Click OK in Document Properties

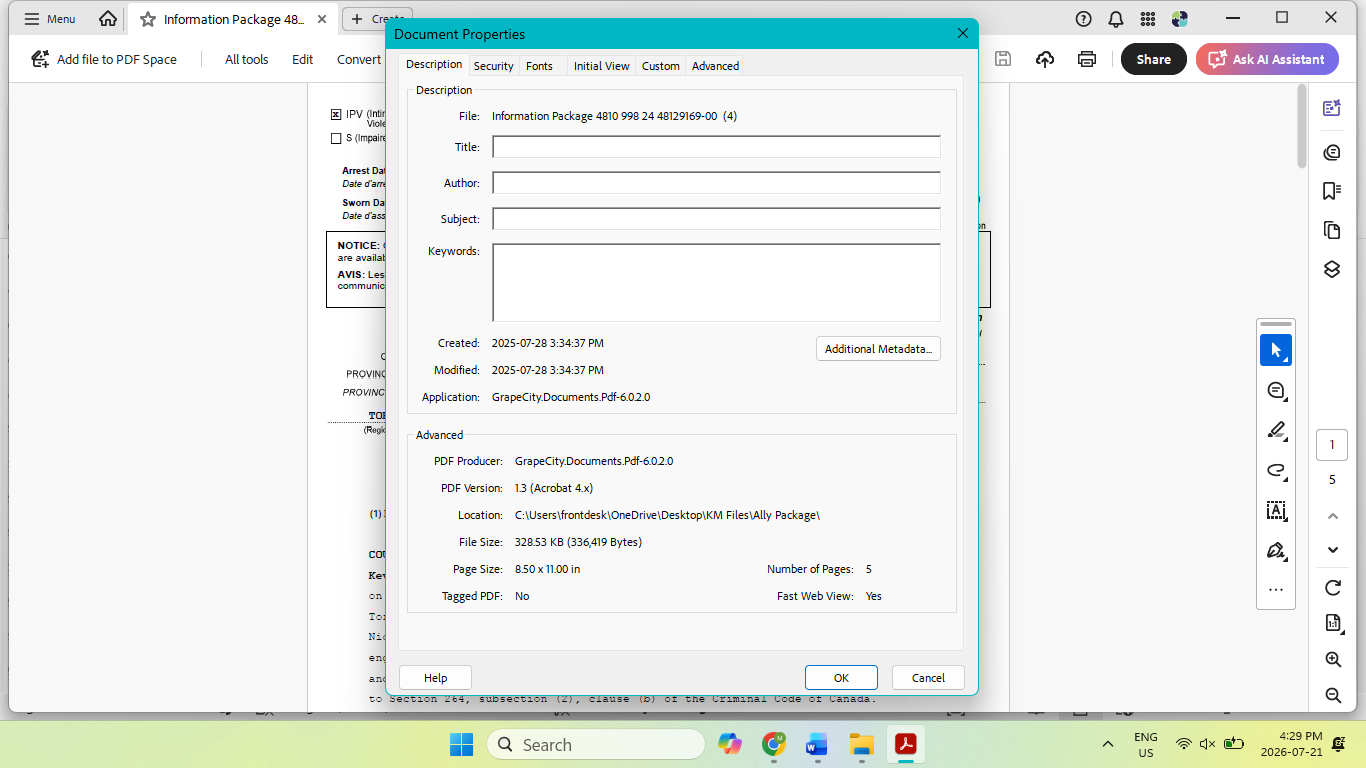841,677
